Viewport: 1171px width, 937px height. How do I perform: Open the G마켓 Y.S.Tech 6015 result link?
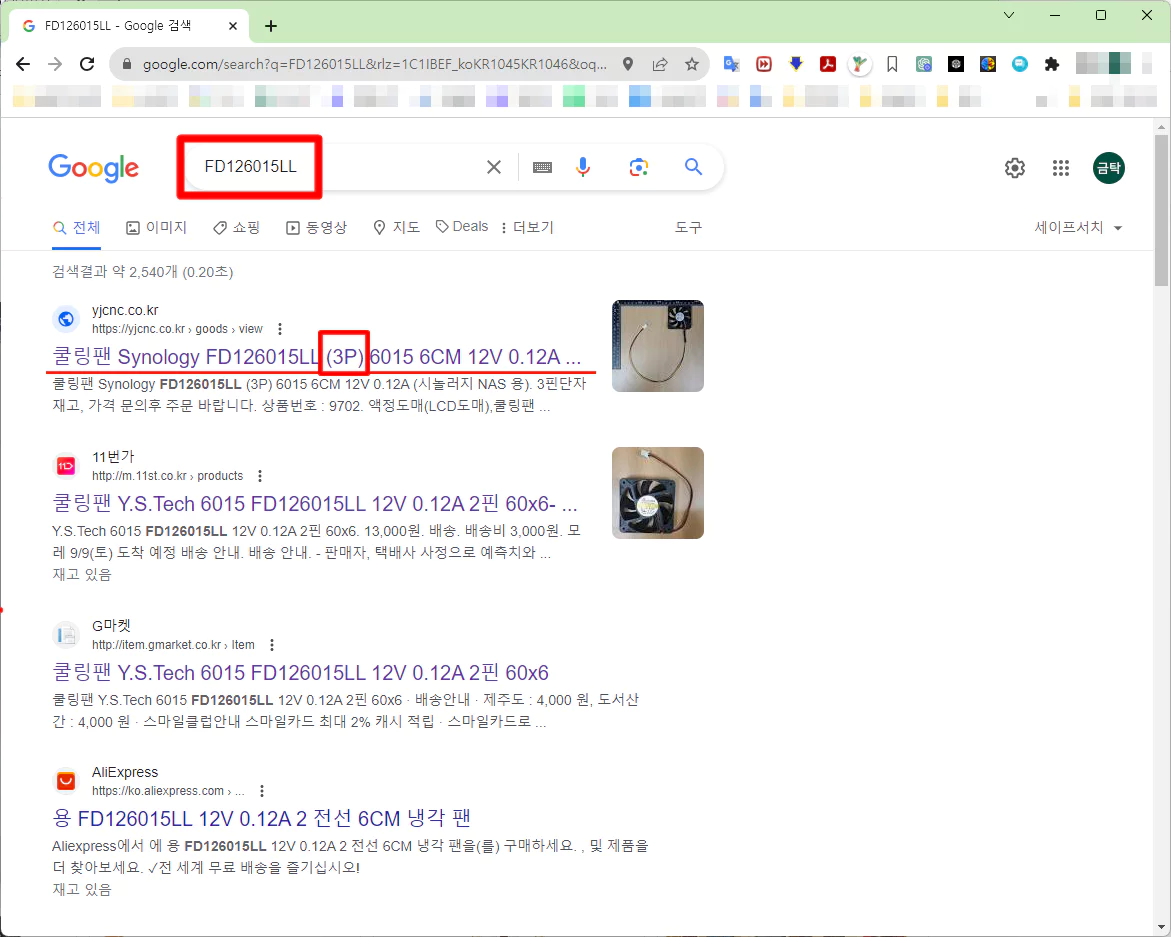(x=301, y=673)
